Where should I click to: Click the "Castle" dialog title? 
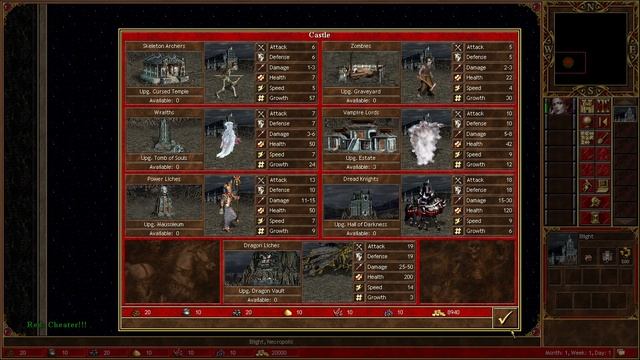click(x=320, y=35)
